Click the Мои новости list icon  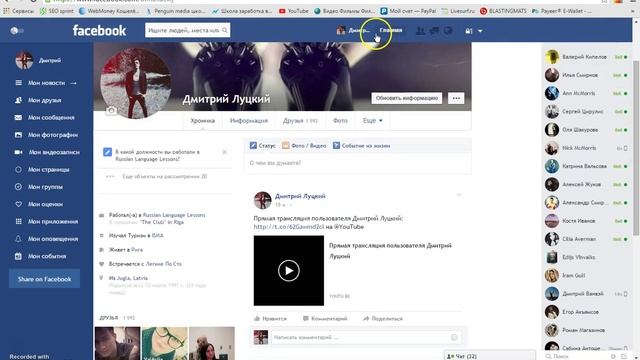click(x=18, y=83)
